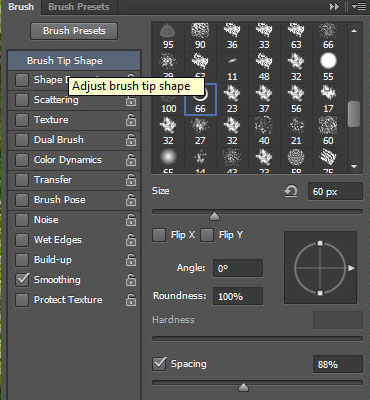Enable the Texture checkbox
370x400 pixels.
tap(22, 120)
